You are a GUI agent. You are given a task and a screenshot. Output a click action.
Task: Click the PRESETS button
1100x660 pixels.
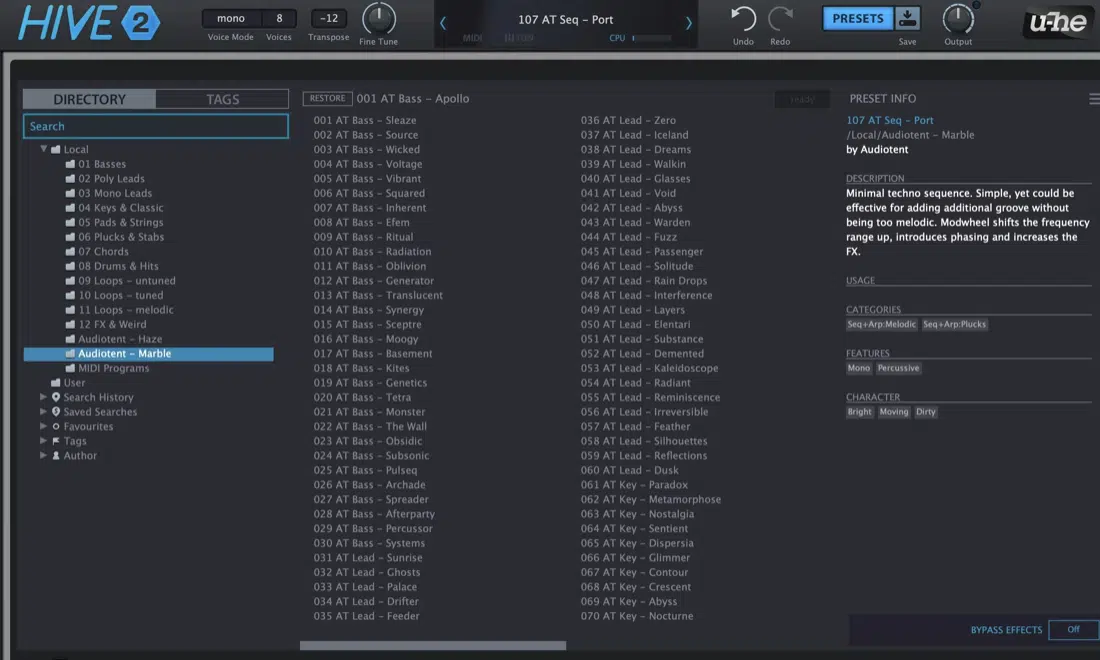pos(857,17)
